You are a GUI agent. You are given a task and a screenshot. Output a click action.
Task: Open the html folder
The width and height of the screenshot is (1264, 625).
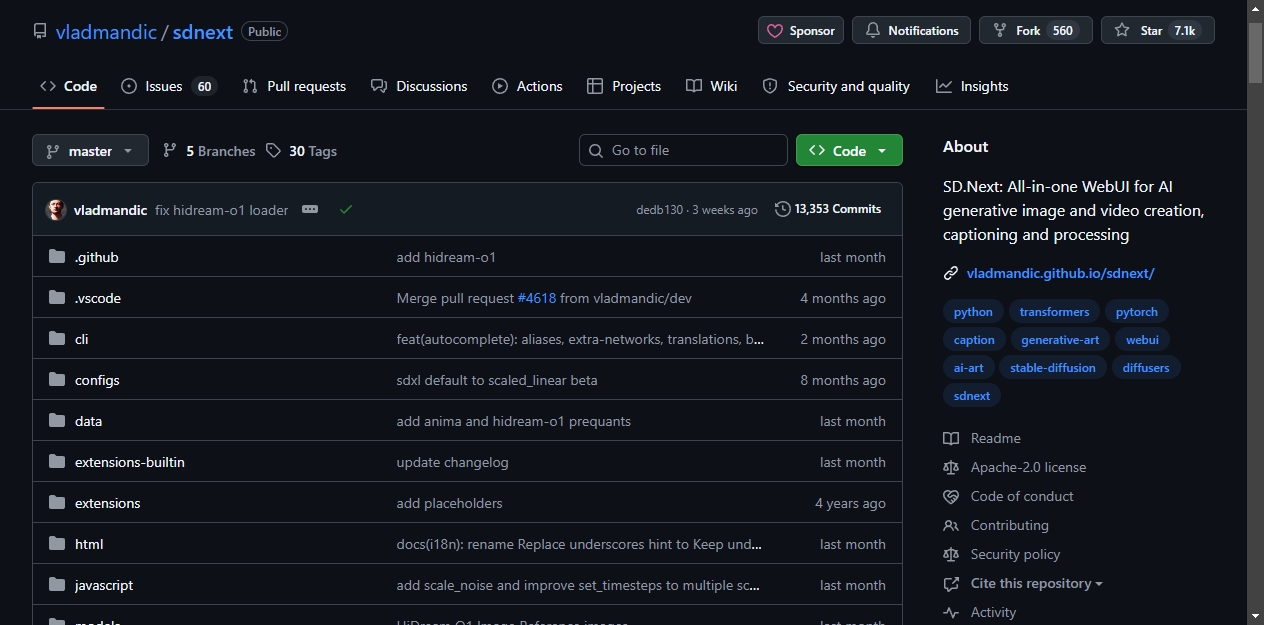[89, 544]
